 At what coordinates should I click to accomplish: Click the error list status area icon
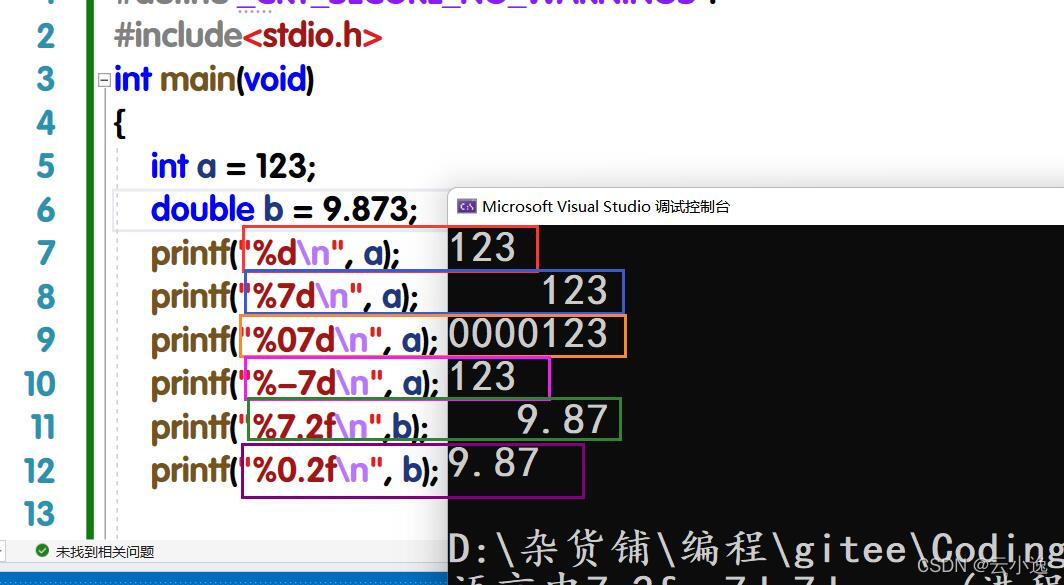point(42,550)
